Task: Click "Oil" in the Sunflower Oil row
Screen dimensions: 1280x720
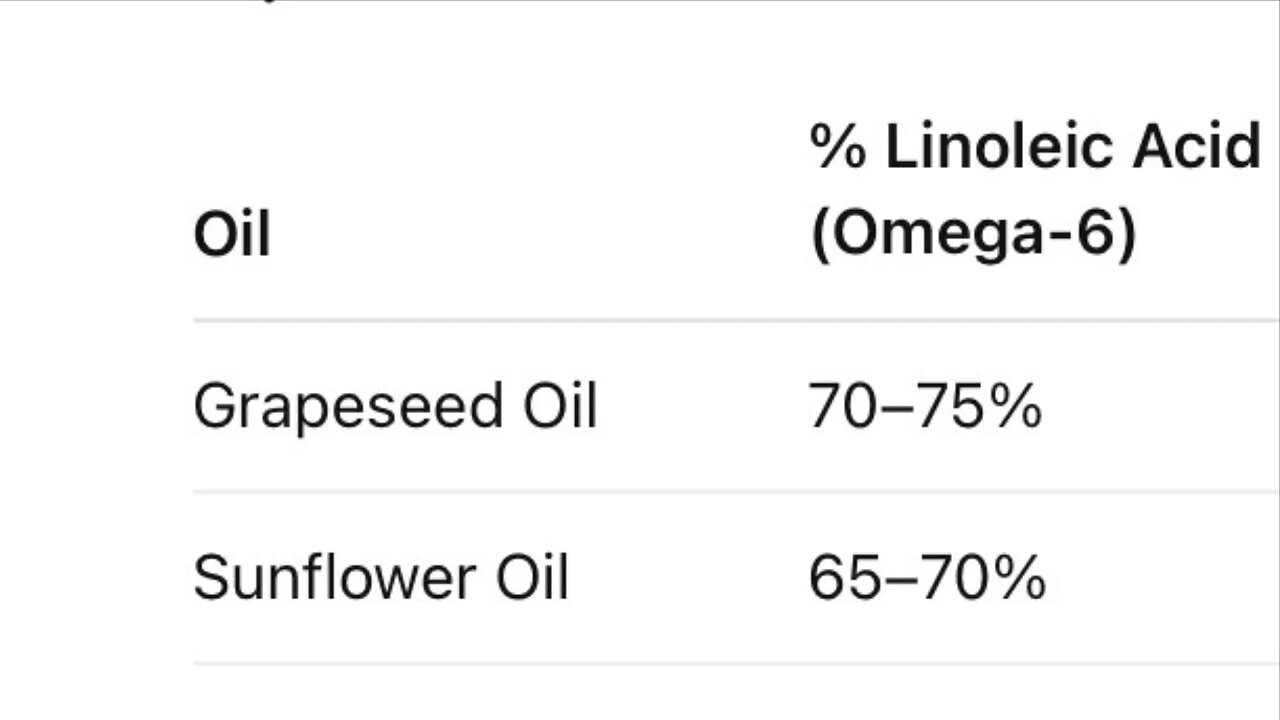Action: [x=532, y=578]
